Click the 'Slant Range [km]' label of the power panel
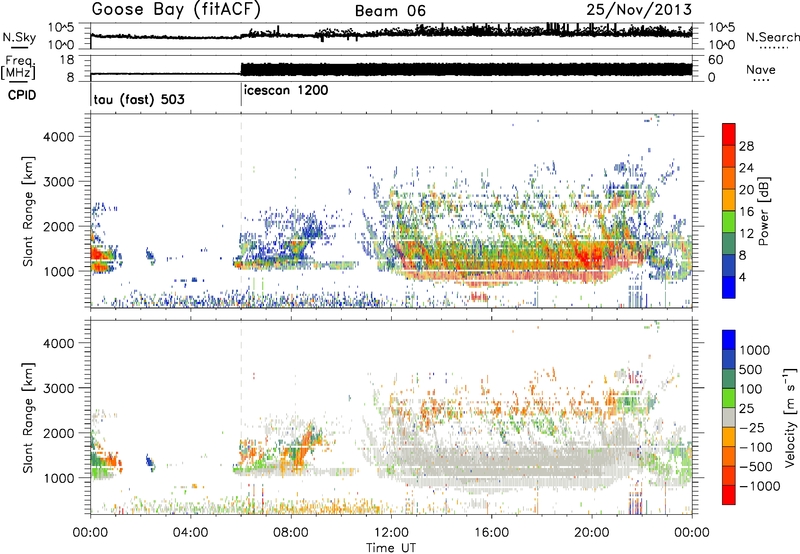This screenshot has height=554, width=800. [x=29, y=211]
